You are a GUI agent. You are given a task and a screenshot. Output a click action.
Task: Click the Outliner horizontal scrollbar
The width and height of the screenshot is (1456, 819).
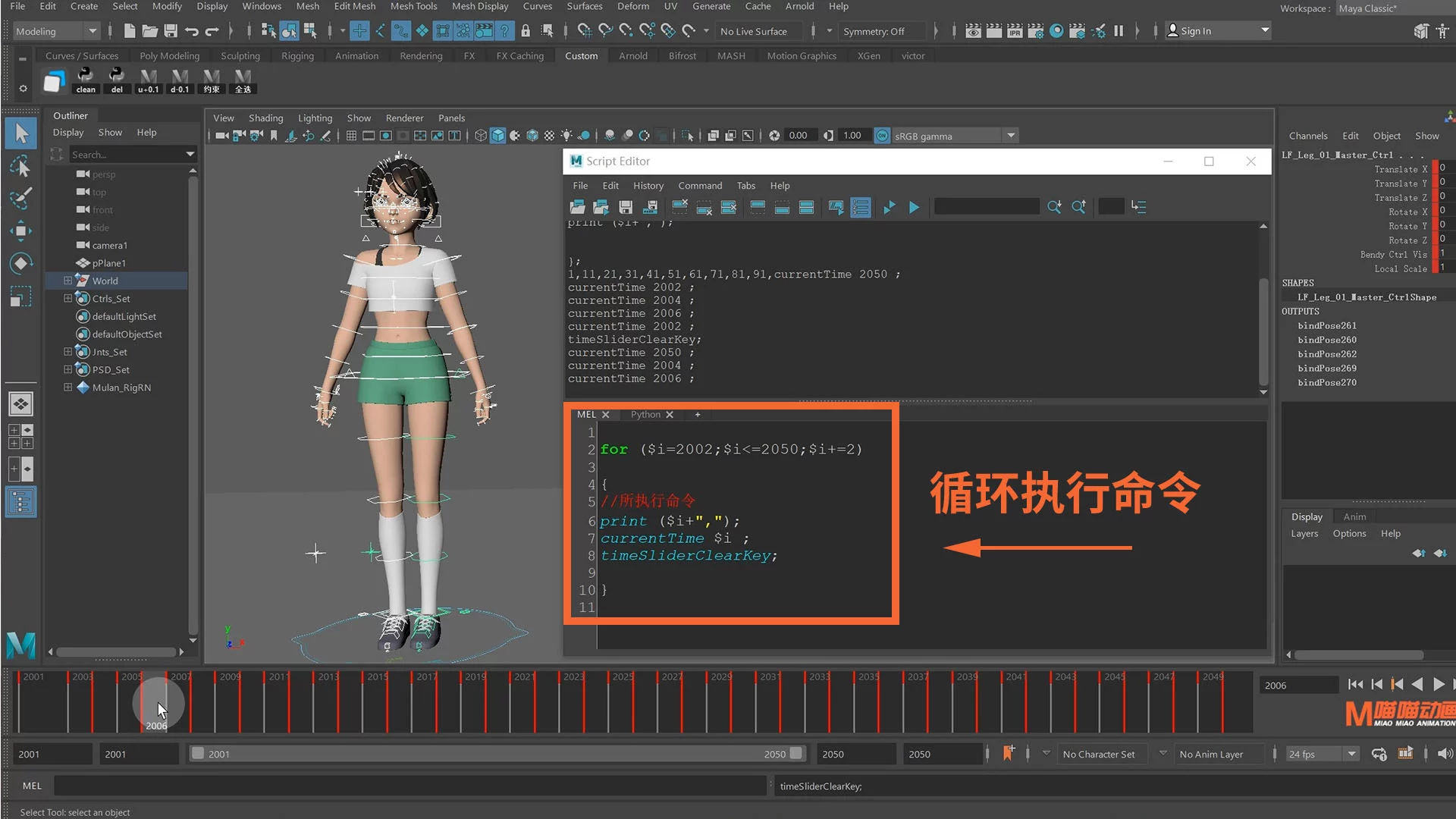[115, 651]
